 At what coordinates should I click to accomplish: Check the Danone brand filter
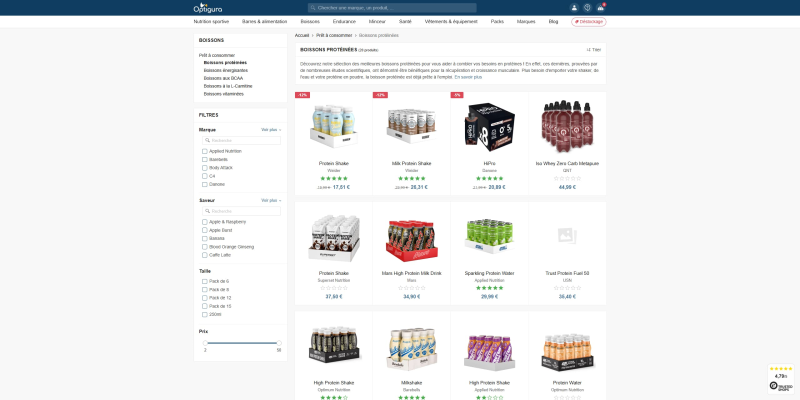205,184
